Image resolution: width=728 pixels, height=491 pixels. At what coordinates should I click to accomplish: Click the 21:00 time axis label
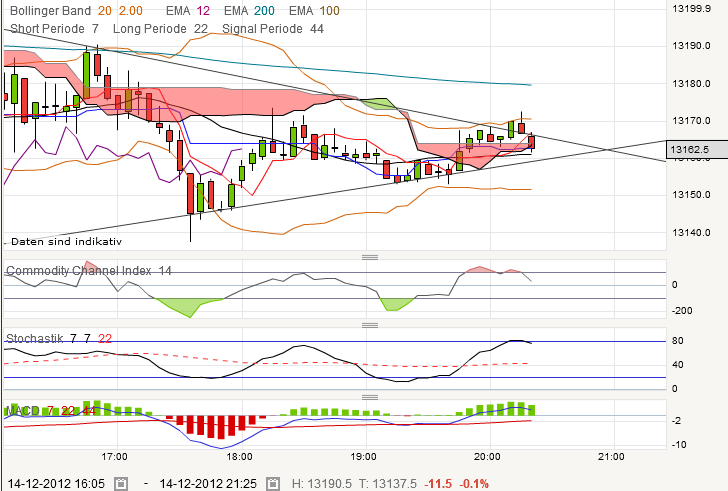[611, 457]
